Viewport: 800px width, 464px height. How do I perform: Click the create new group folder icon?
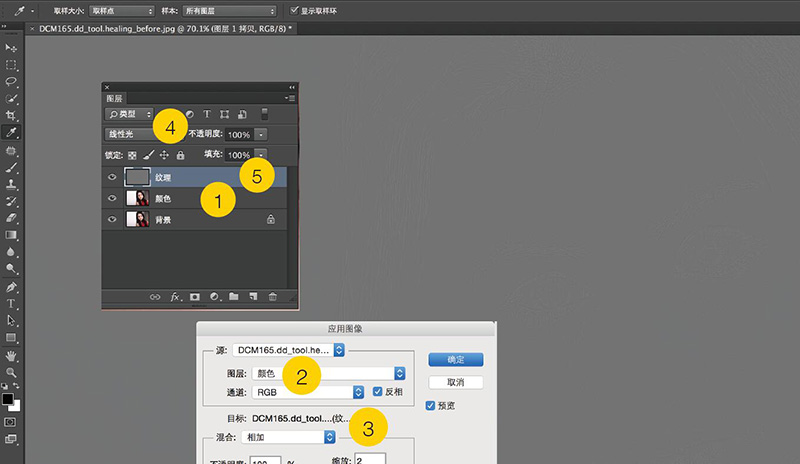tap(232, 297)
